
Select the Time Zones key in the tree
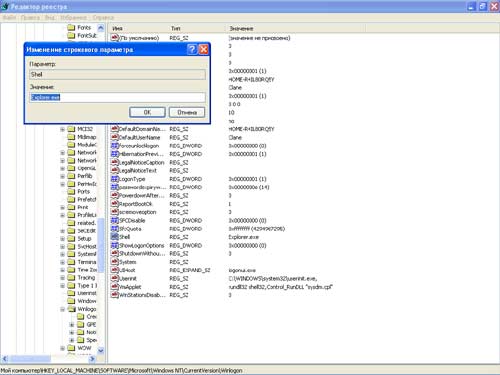[87, 270]
